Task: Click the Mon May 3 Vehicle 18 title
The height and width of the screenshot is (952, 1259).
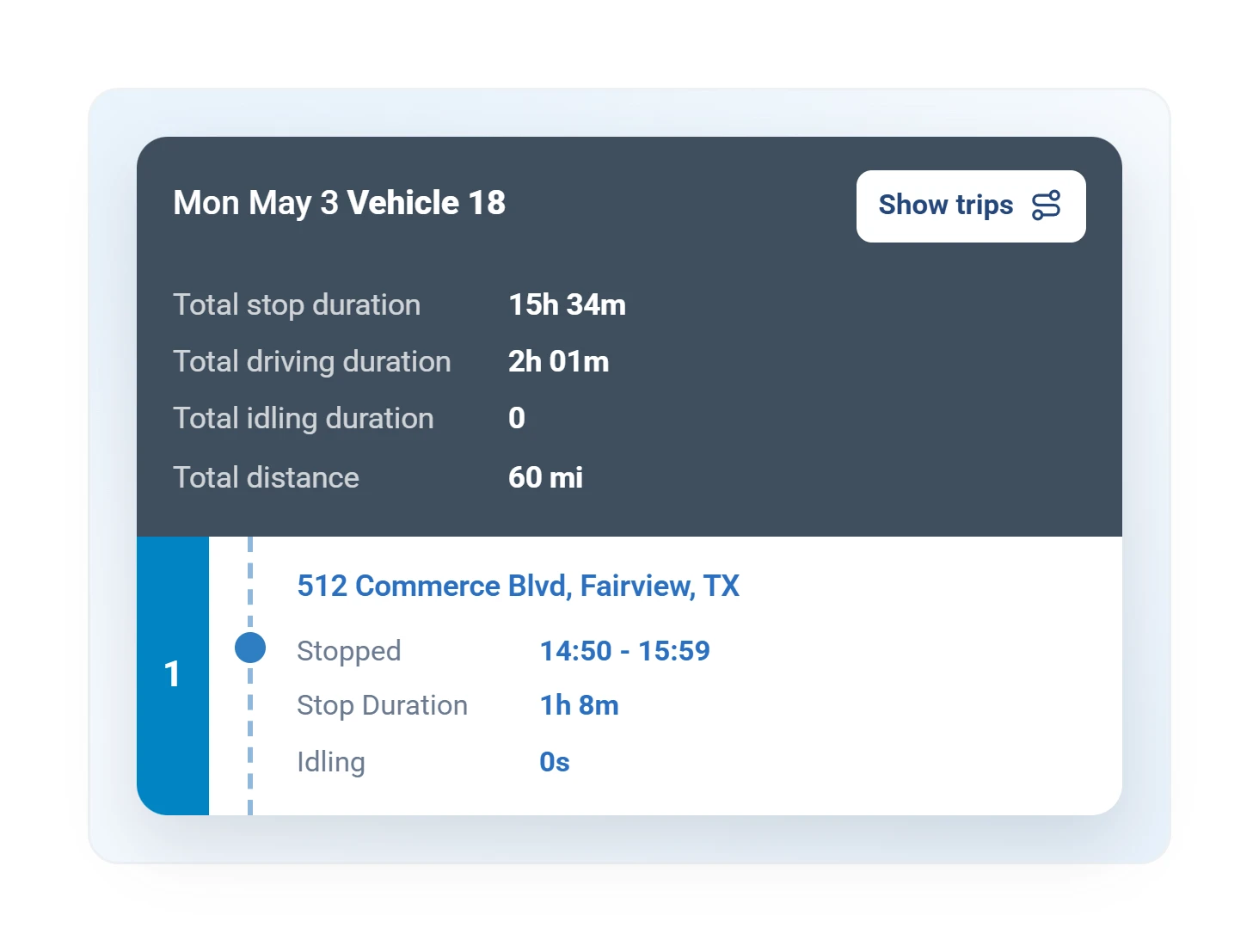Action: (339, 203)
